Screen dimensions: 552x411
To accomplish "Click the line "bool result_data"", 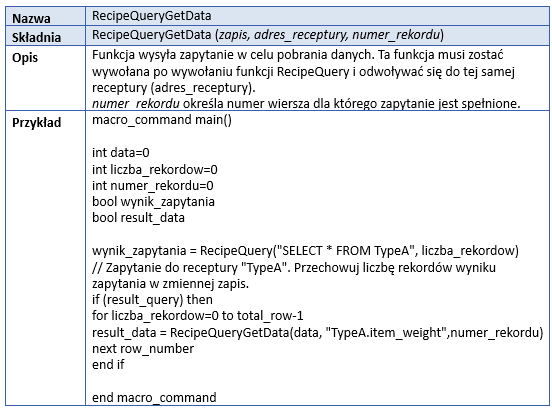I will (138, 218).
